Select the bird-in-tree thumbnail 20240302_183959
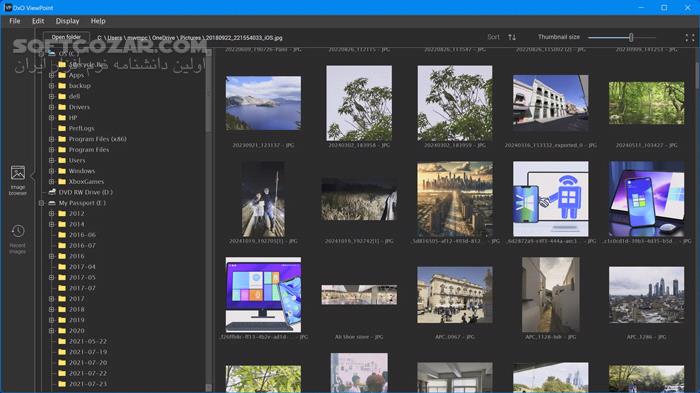The height and width of the screenshot is (393, 700). click(455, 103)
